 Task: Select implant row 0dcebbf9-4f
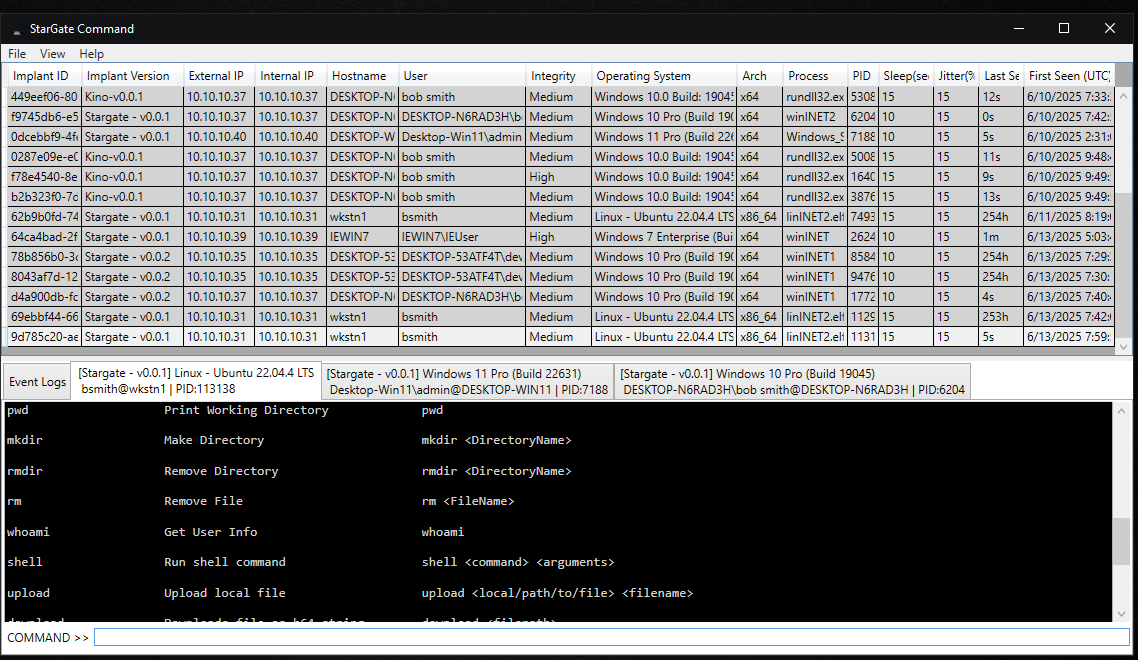[x=560, y=137]
